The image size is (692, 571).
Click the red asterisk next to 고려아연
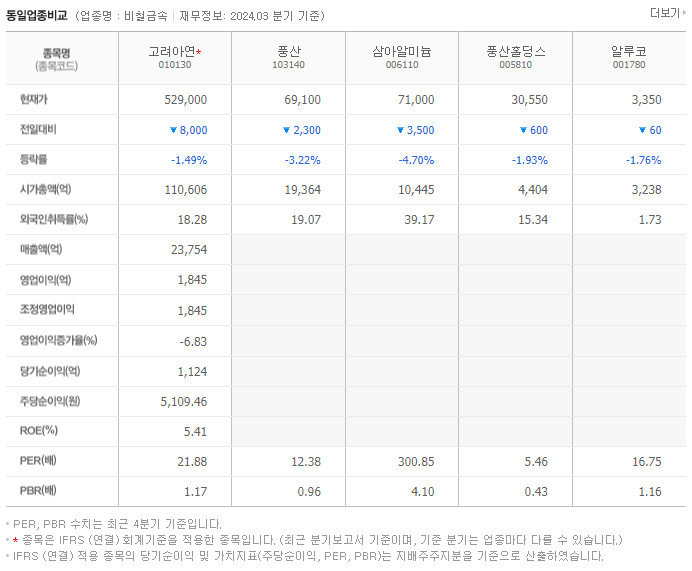click(x=199, y=52)
